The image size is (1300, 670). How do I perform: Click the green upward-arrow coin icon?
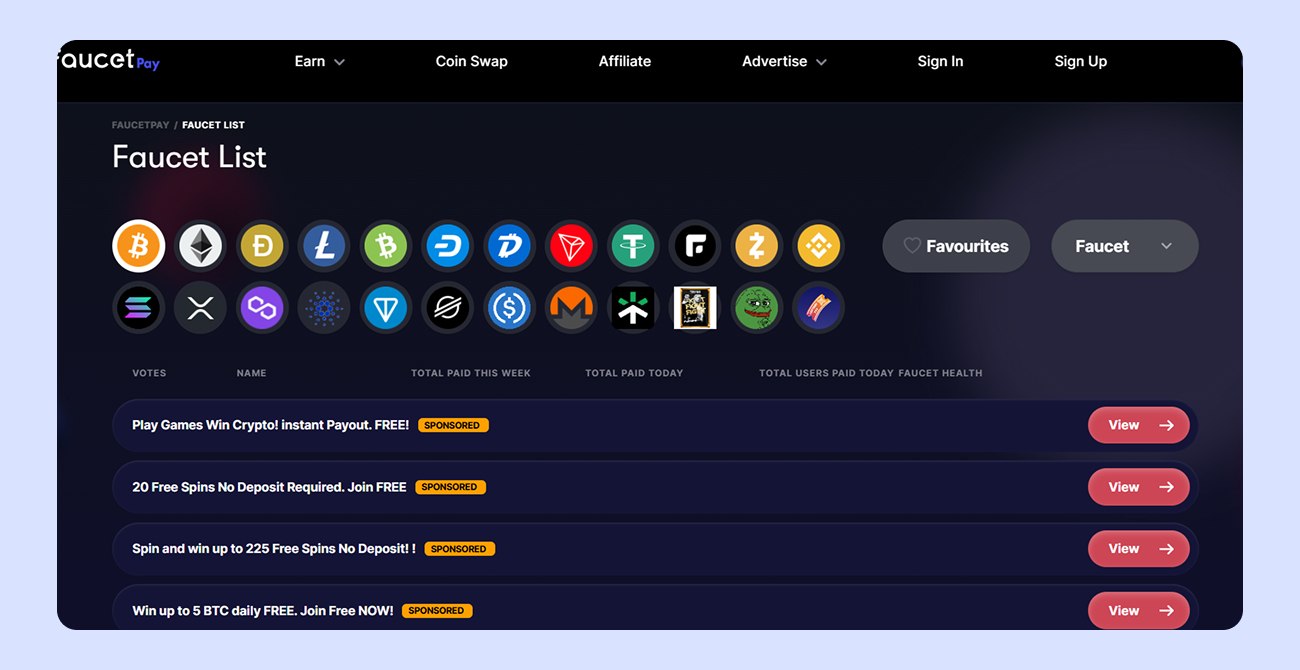click(x=633, y=308)
